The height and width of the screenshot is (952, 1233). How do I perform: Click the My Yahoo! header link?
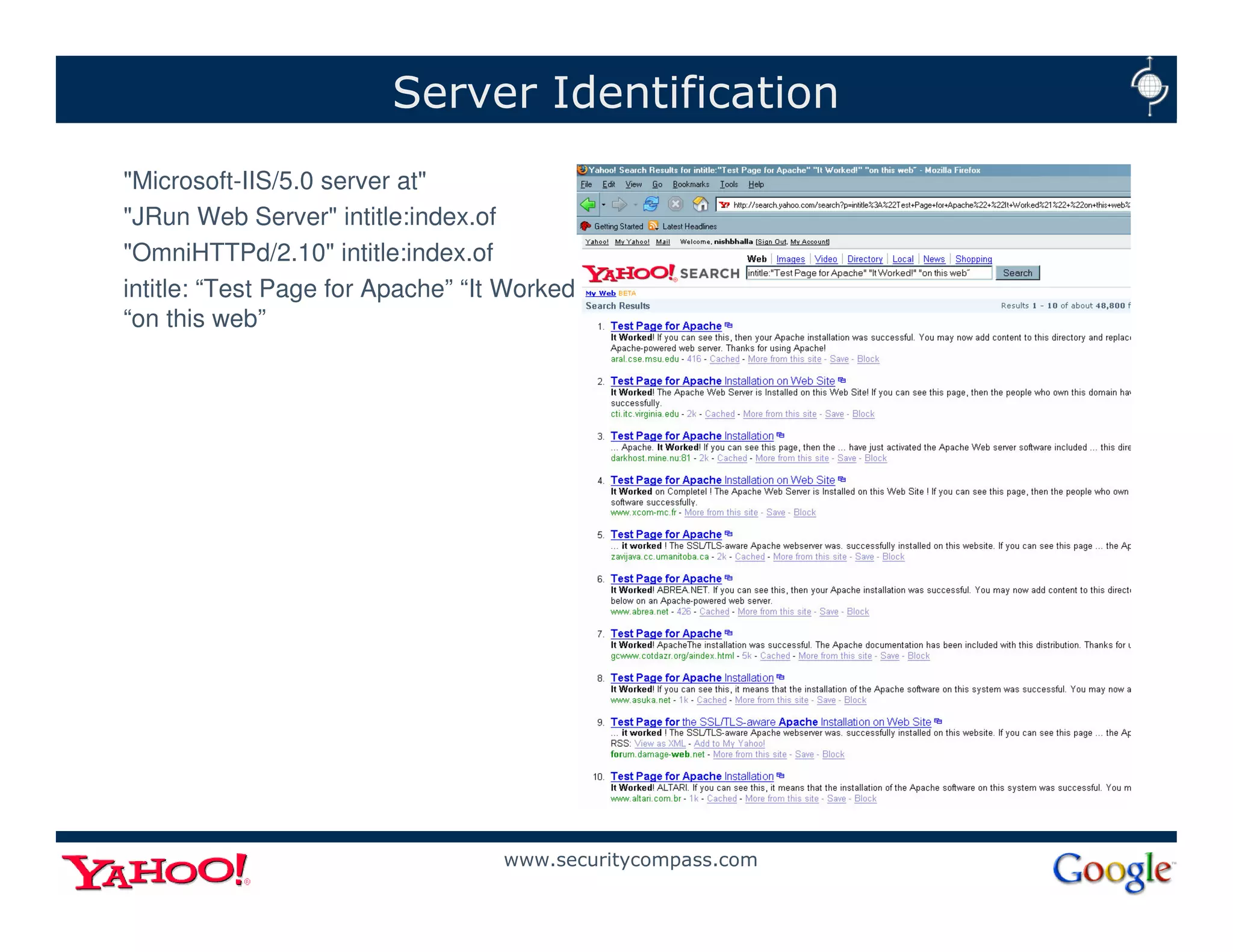click(x=632, y=242)
